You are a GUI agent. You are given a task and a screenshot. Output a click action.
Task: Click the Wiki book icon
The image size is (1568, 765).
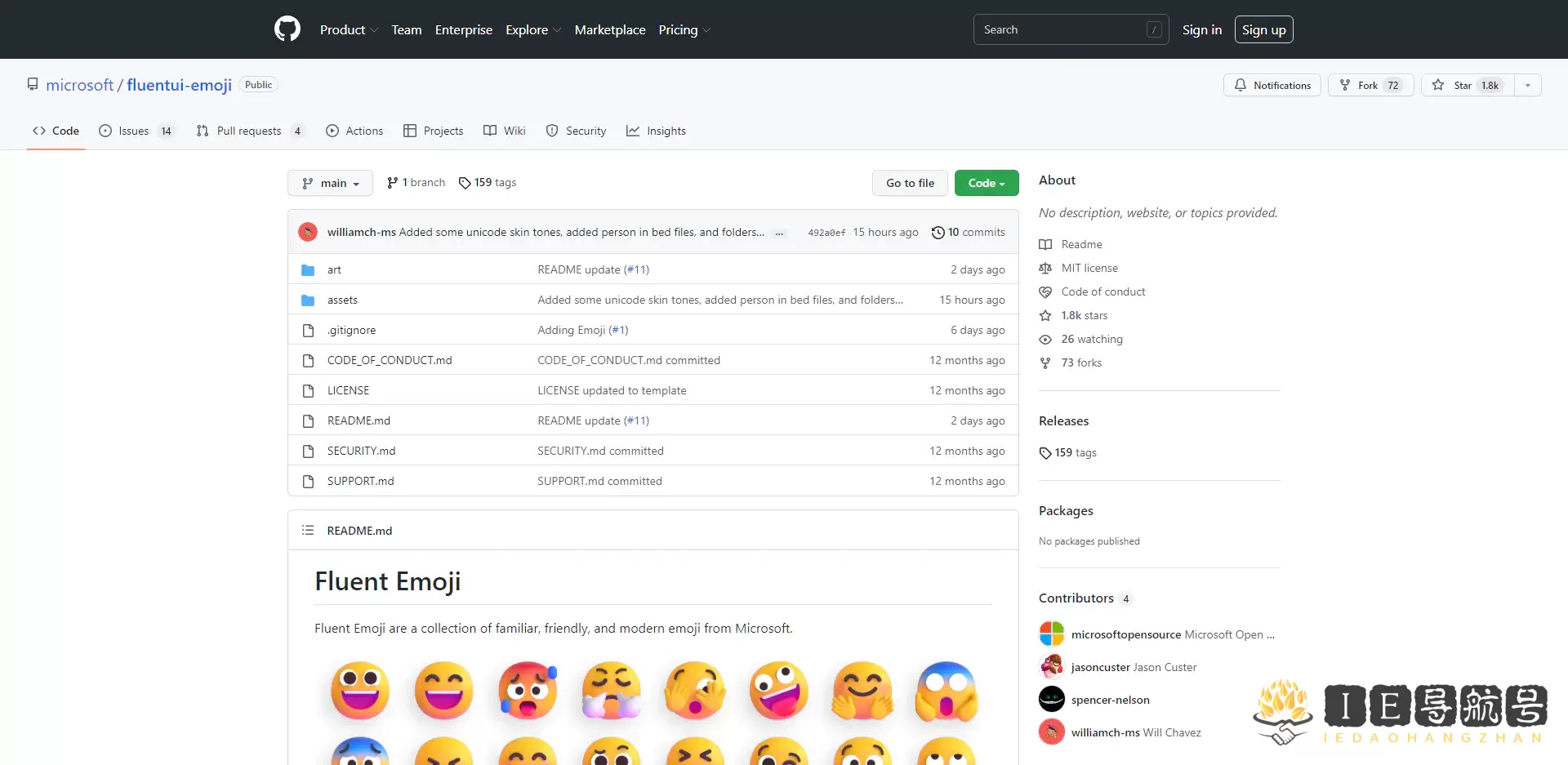[490, 131]
